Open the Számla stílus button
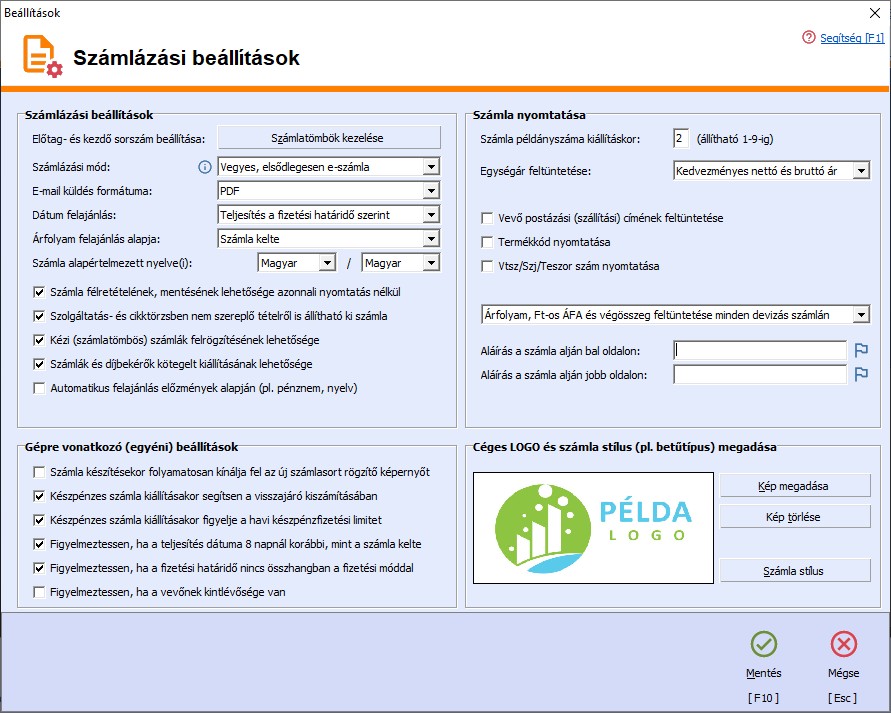The width and height of the screenshot is (891, 713). point(794,571)
